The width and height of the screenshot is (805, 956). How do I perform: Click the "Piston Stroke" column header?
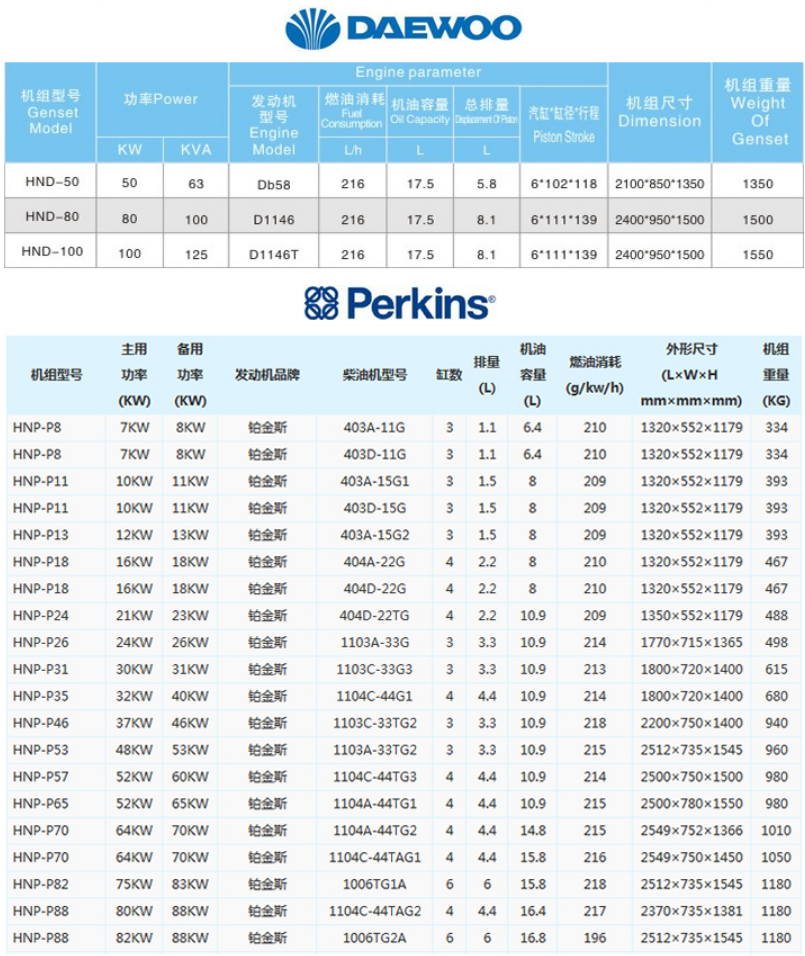(x=564, y=125)
